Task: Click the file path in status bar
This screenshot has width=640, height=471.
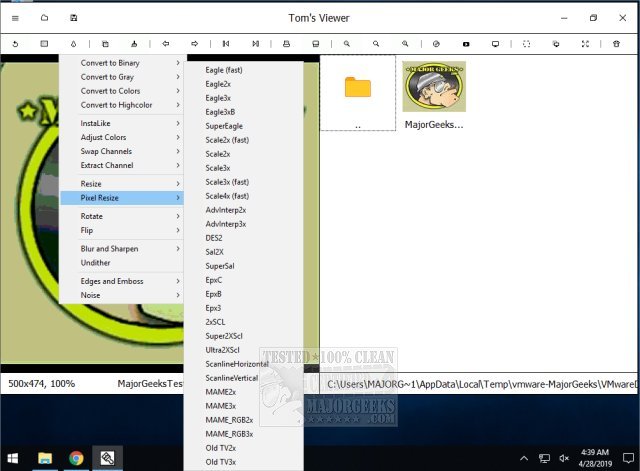Action: pyautogui.click(x=482, y=384)
